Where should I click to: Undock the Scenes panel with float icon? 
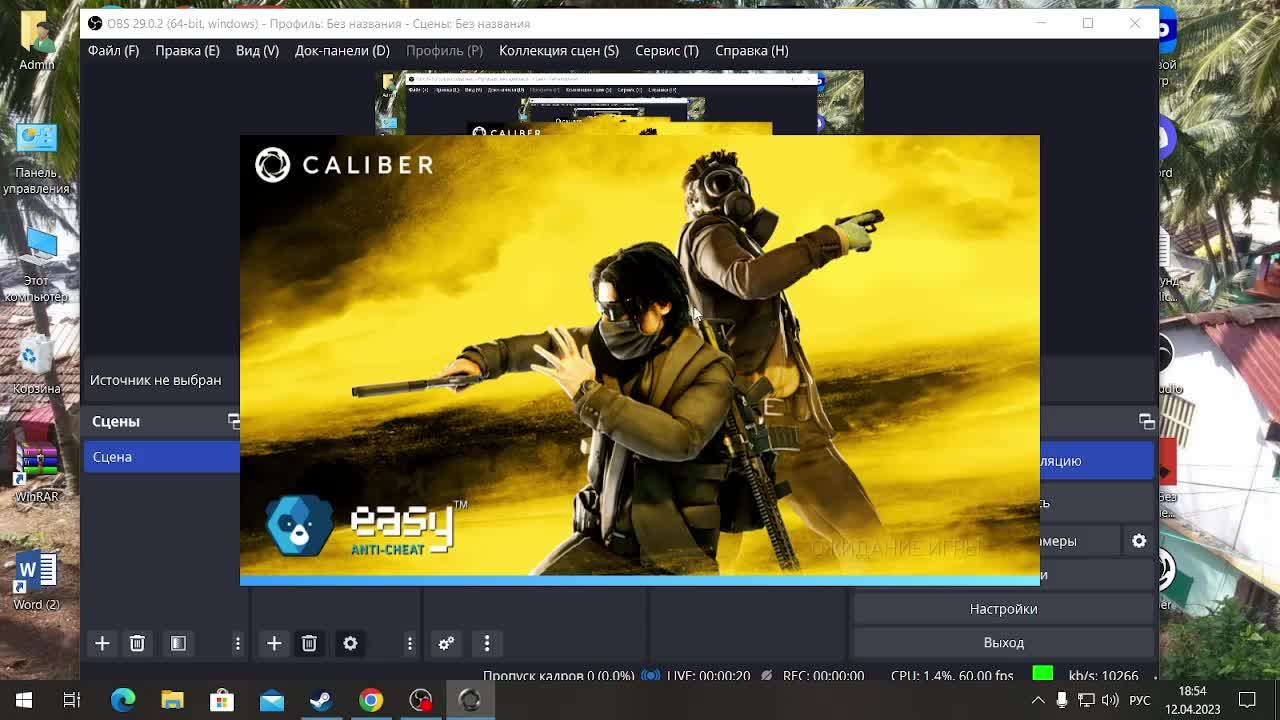coord(234,421)
